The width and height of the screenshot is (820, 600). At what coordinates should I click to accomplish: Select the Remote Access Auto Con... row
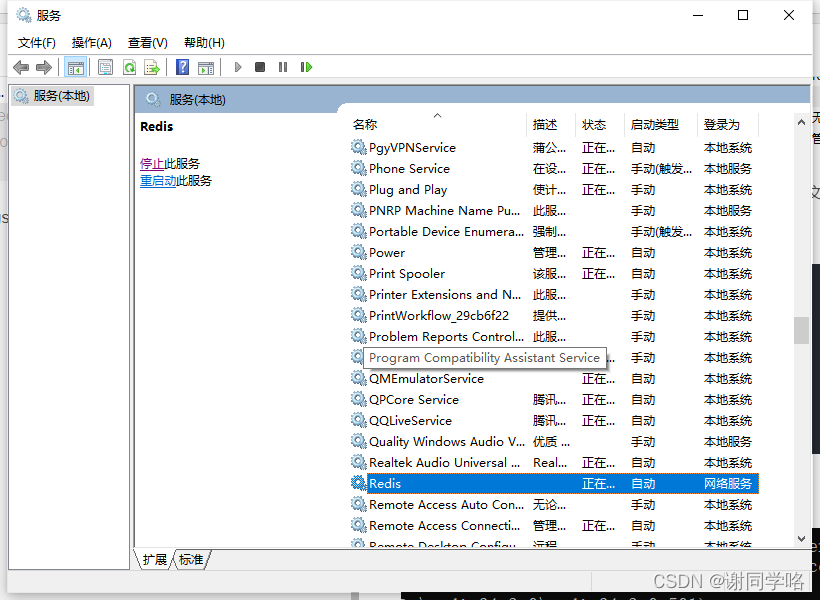coord(554,504)
